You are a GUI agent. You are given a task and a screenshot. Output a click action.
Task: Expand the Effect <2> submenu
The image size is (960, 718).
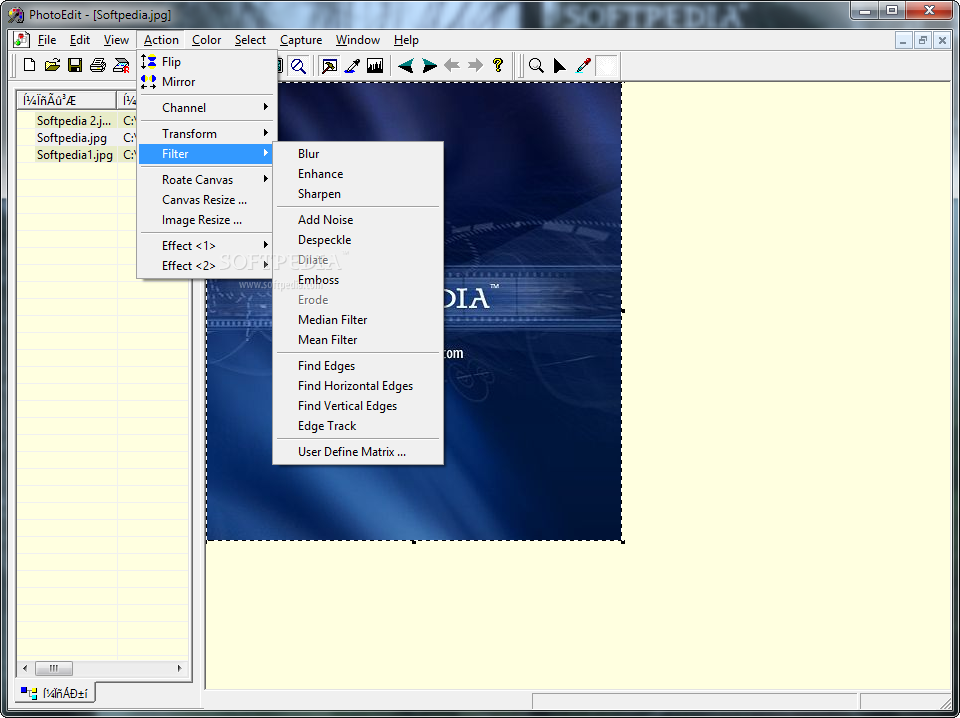pos(208,266)
